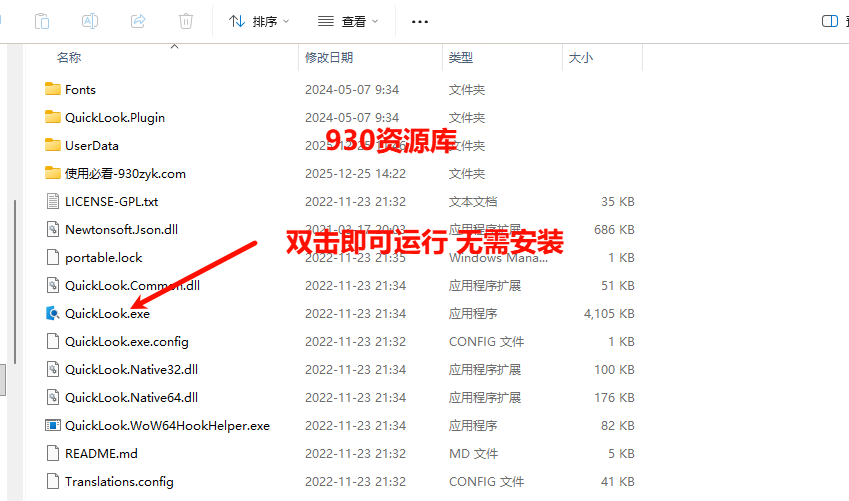
Task: Click the QuickLook.Native64.dll file name
Action: point(132,398)
